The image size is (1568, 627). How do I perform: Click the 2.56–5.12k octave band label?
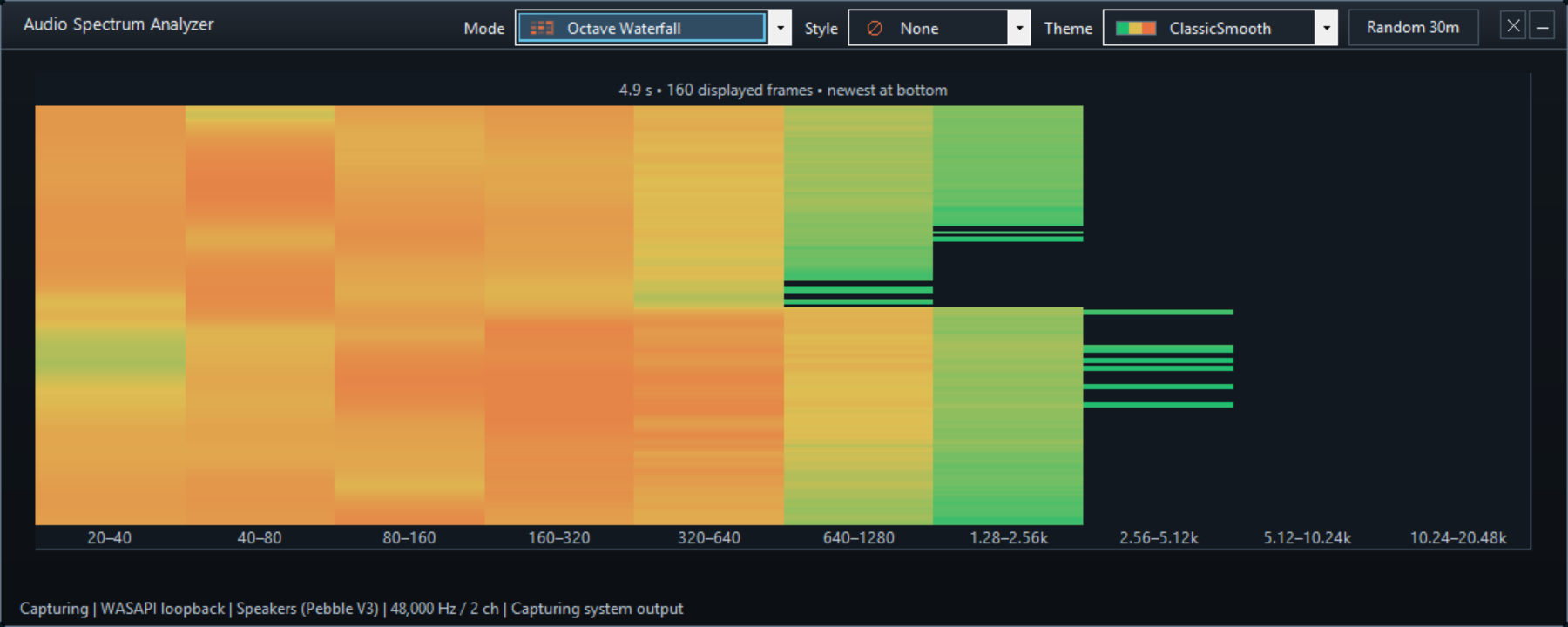tap(1159, 538)
